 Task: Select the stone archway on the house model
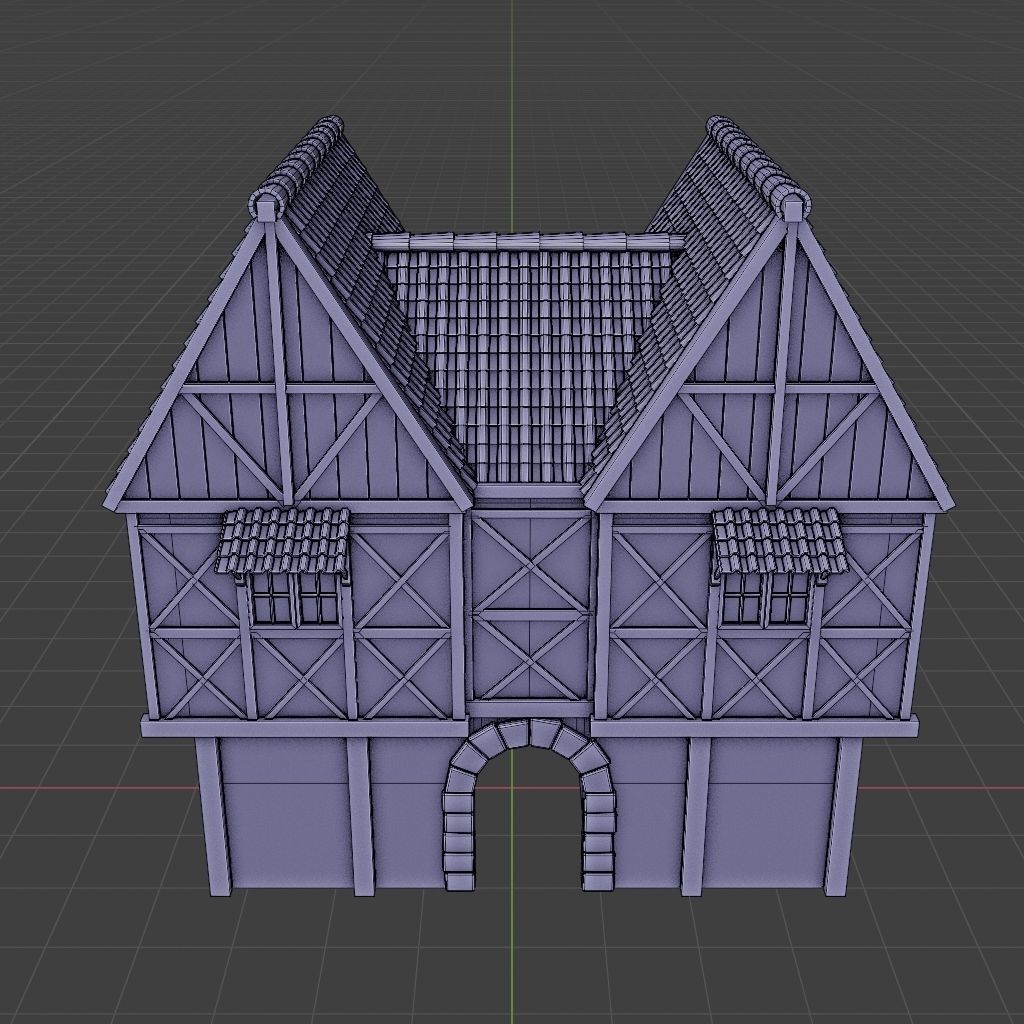coord(530,804)
